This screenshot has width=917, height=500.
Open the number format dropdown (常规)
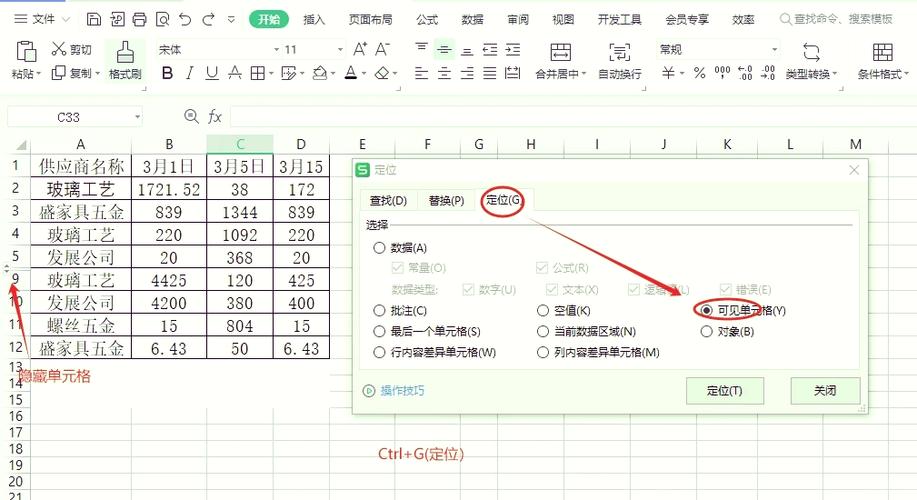pyautogui.click(x=774, y=50)
